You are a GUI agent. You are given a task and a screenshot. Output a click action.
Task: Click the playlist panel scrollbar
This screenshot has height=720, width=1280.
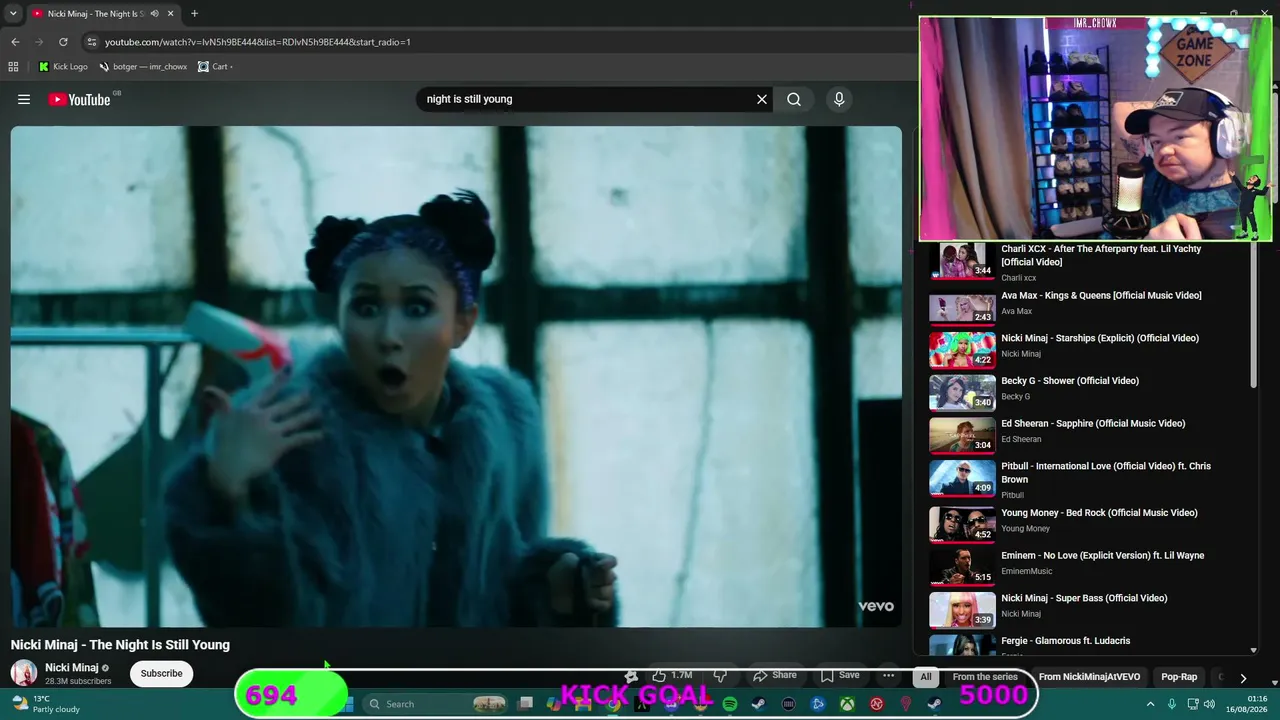pyautogui.click(x=1254, y=316)
